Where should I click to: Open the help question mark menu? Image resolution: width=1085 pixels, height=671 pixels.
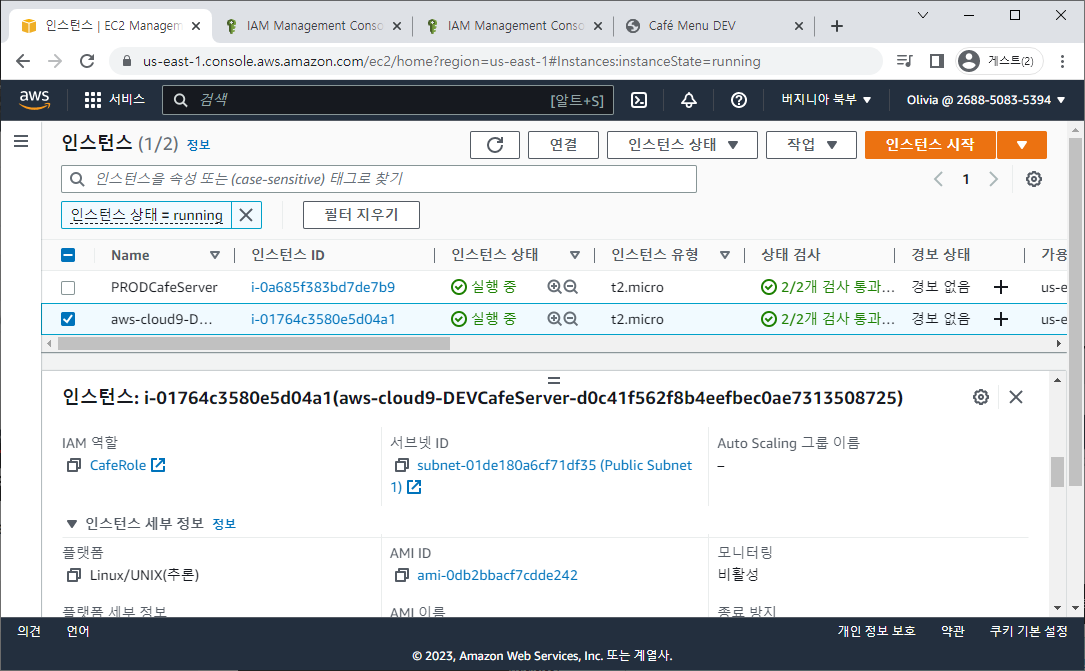click(x=738, y=100)
